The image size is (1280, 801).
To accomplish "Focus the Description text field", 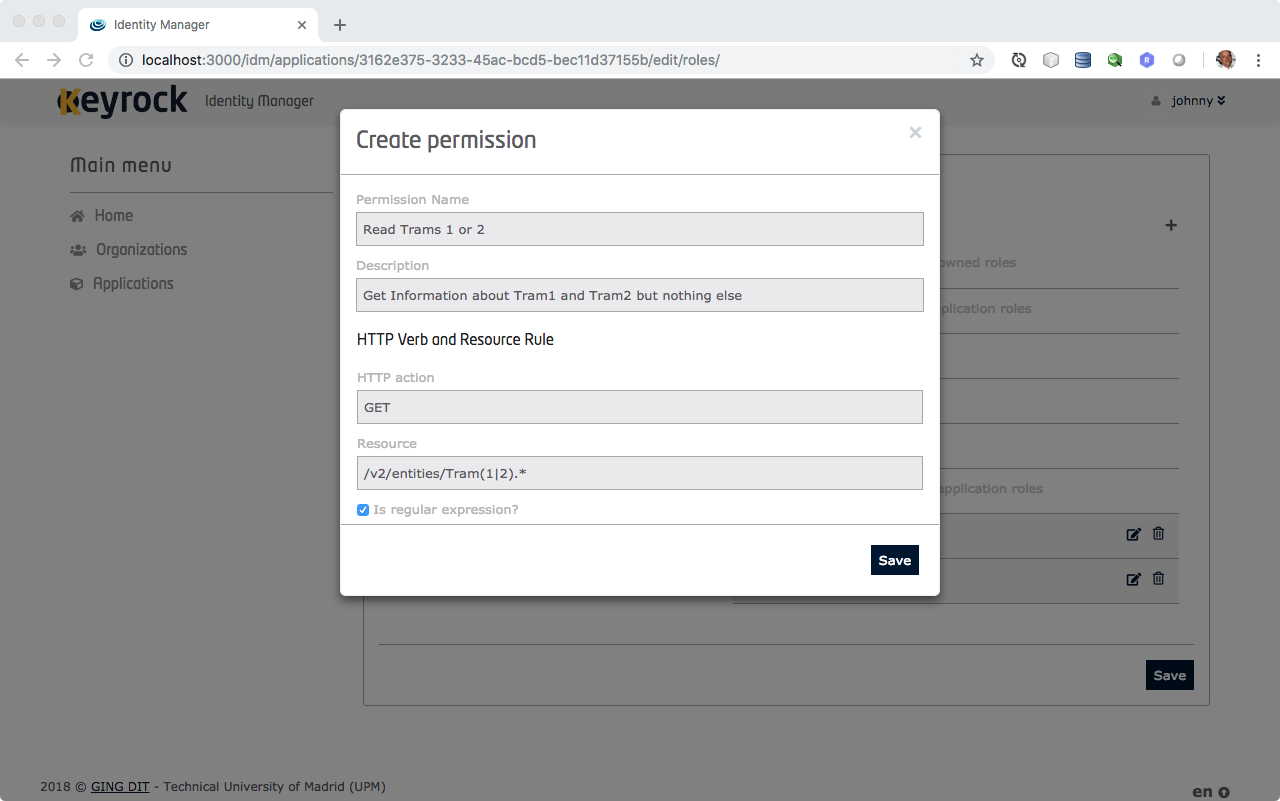I will tap(640, 295).
